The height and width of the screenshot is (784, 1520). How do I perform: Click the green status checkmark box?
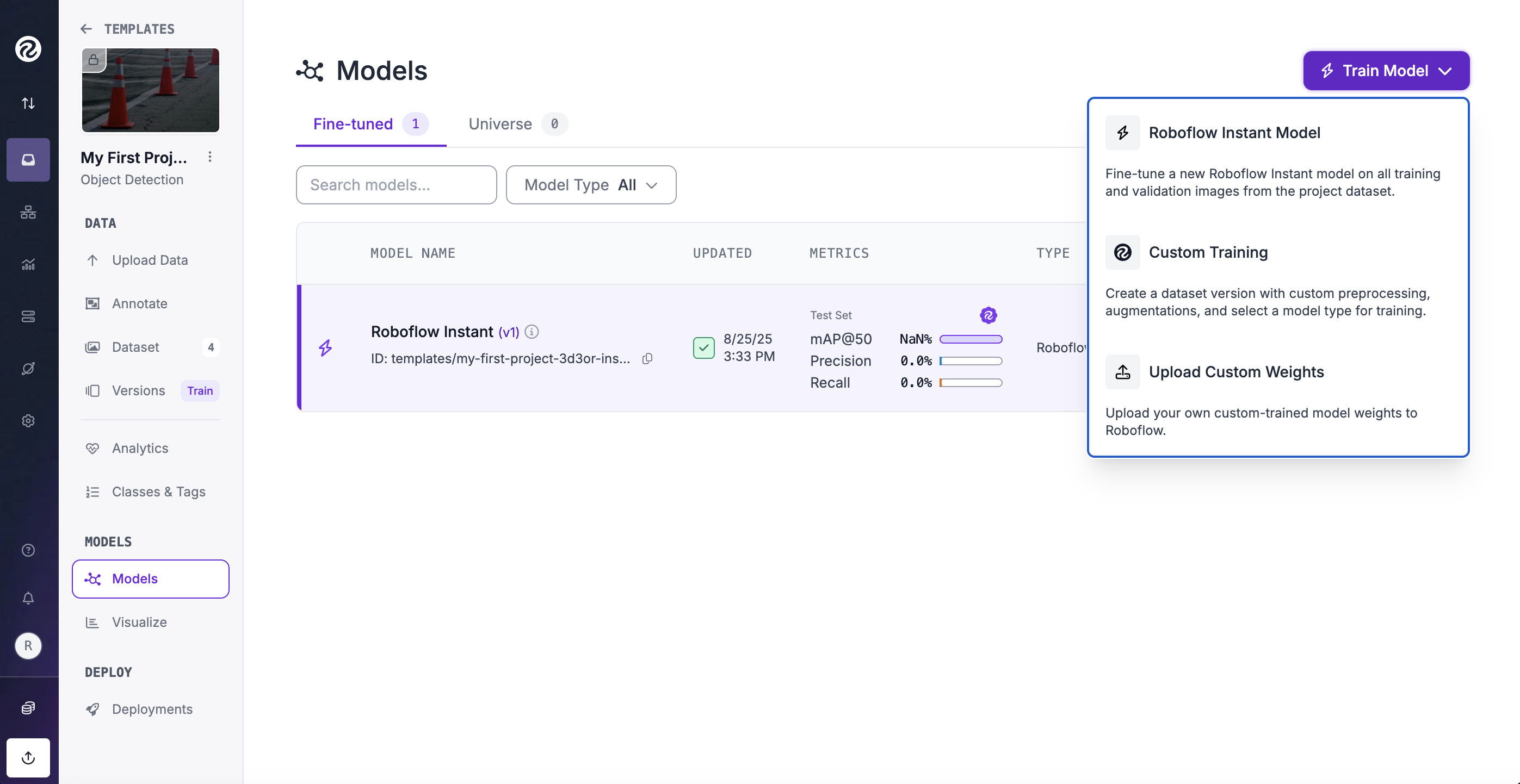point(703,347)
